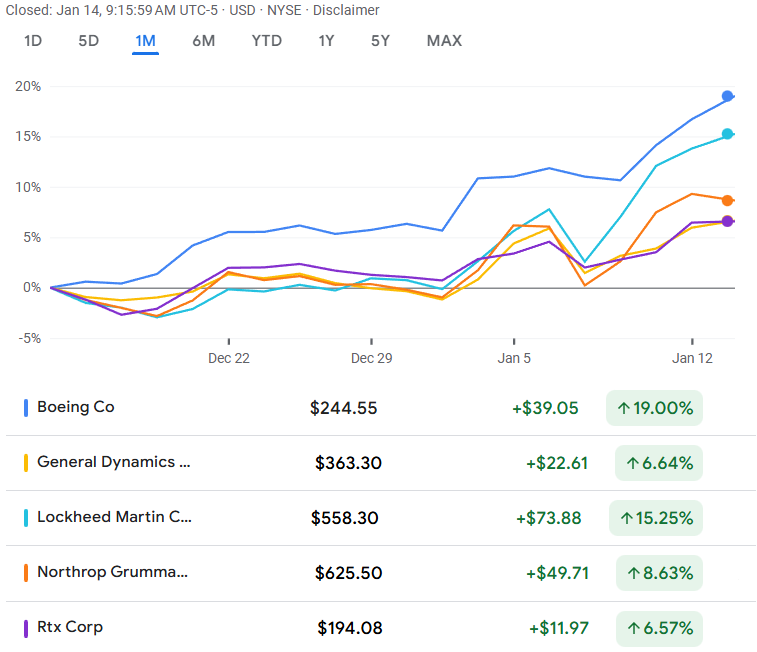Click the cyan Lockheed endpoint dot
Image resolution: width=757 pixels, height=652 pixels.
[728, 134]
